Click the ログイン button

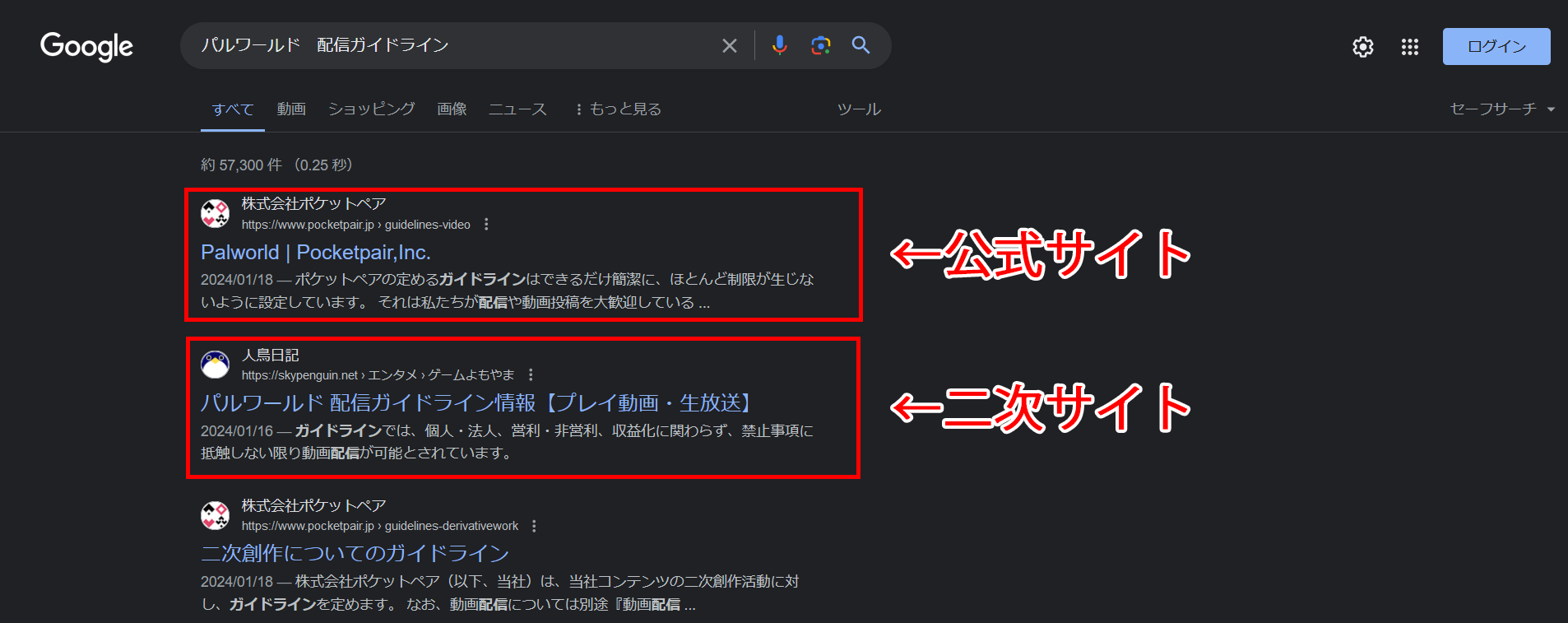point(1496,47)
